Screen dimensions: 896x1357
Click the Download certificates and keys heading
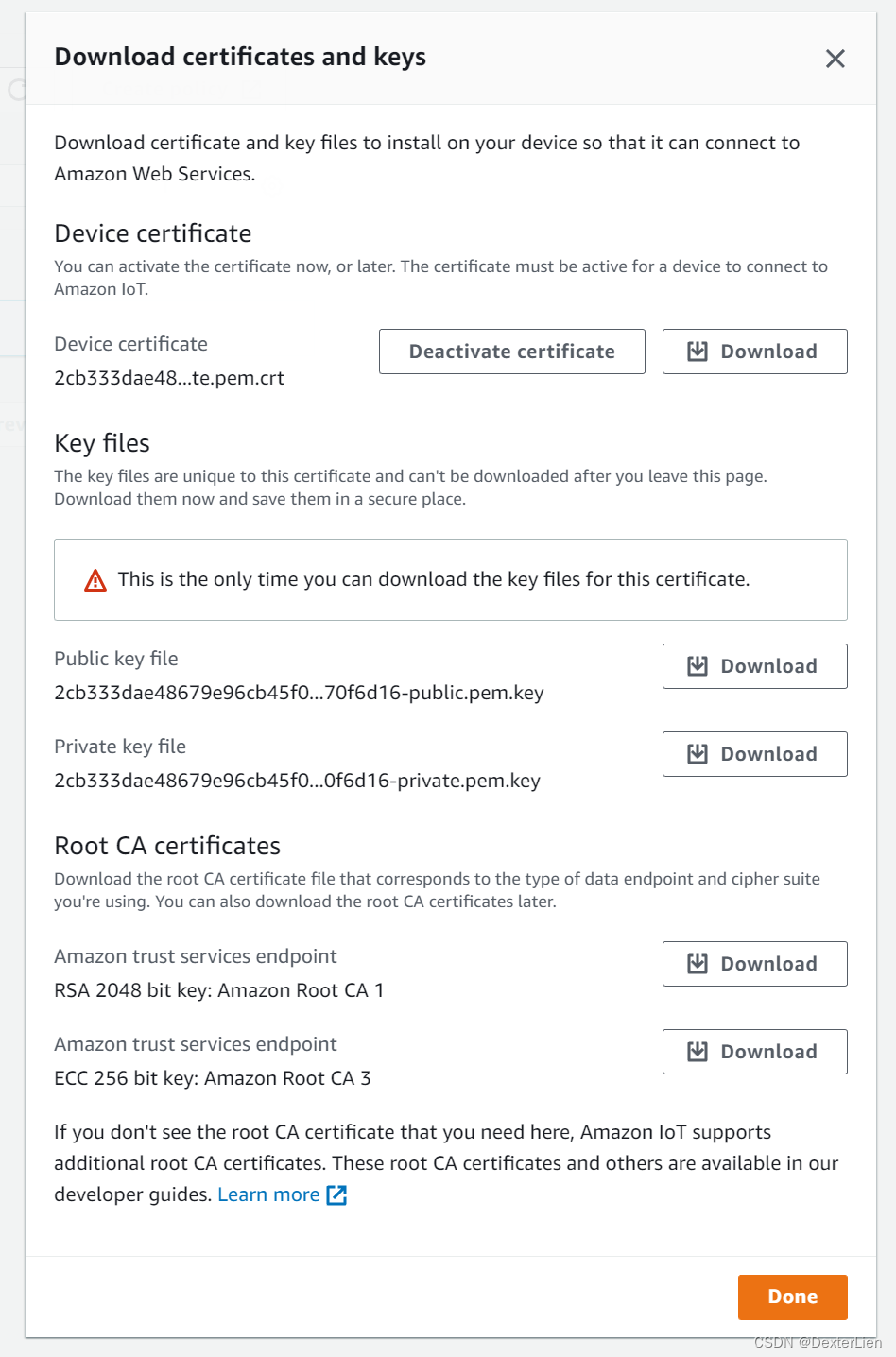click(240, 58)
